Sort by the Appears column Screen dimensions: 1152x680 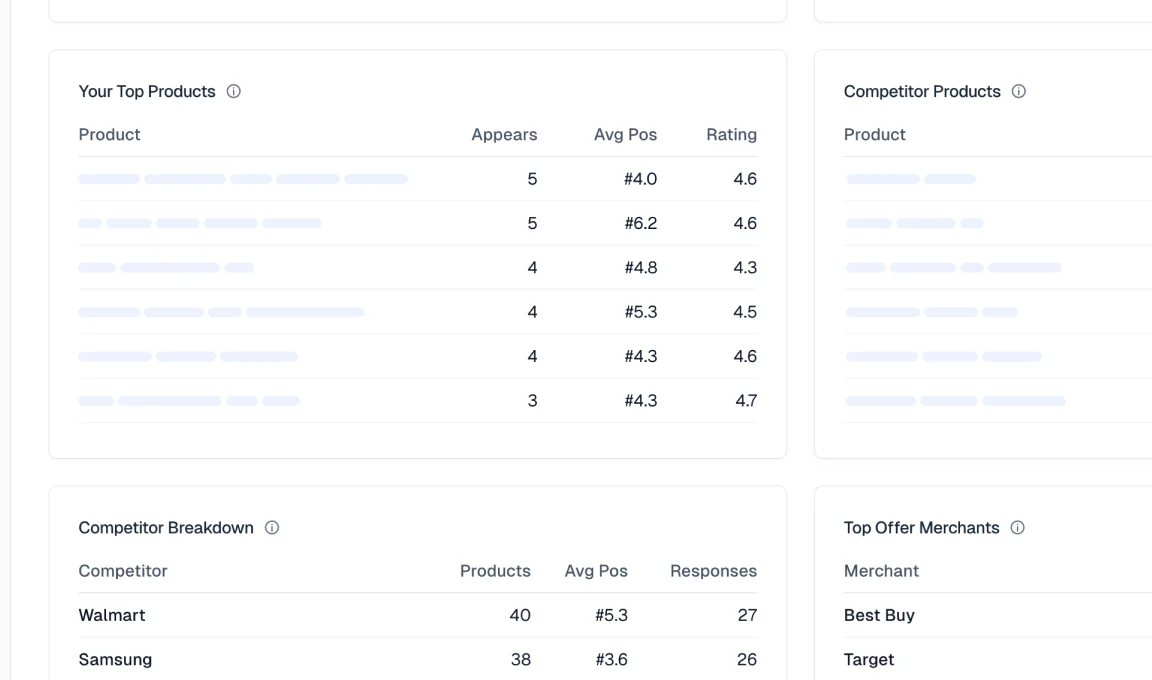pyautogui.click(x=504, y=134)
